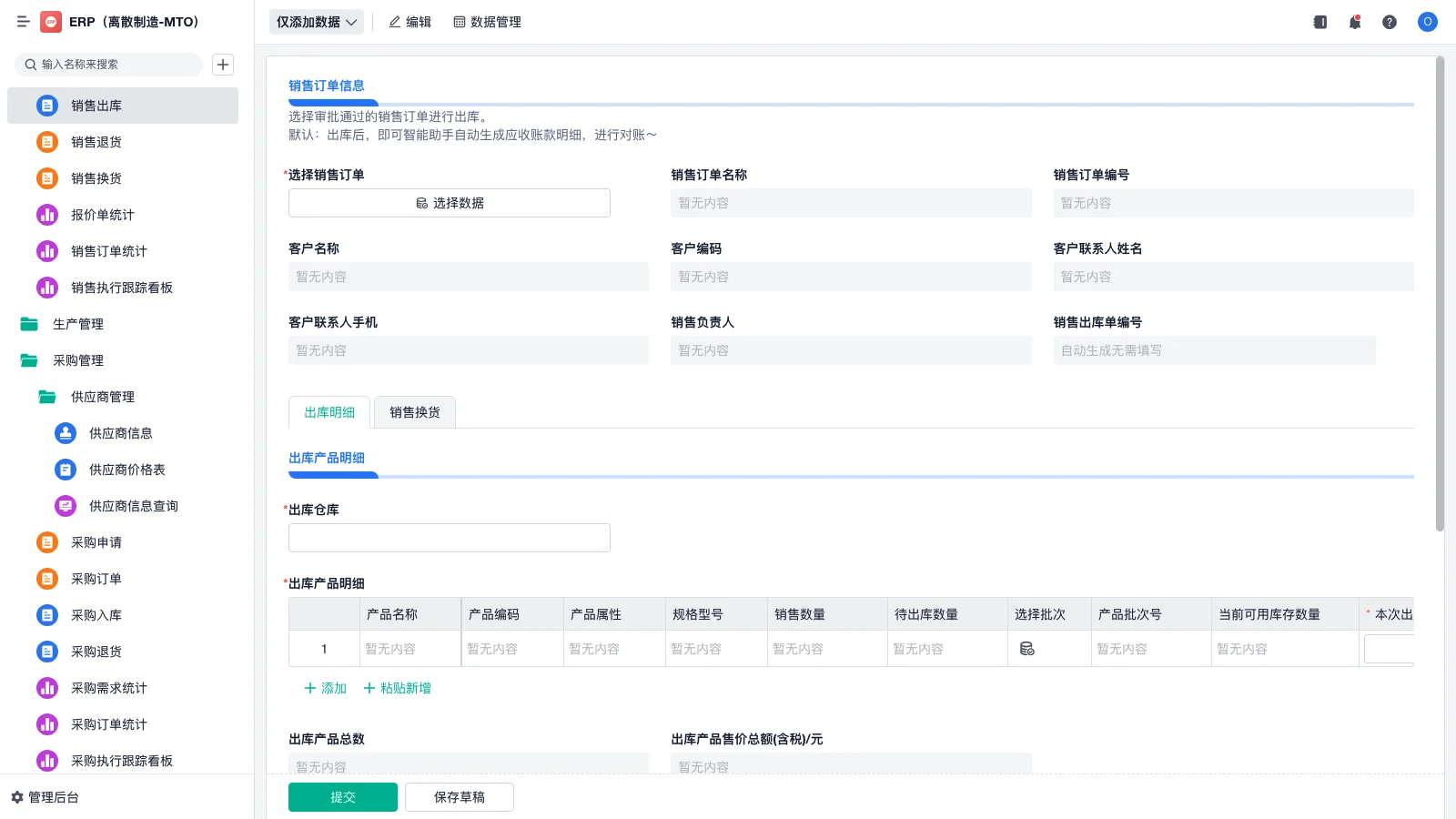Open 管理后台 settings at bottom left

(48, 797)
